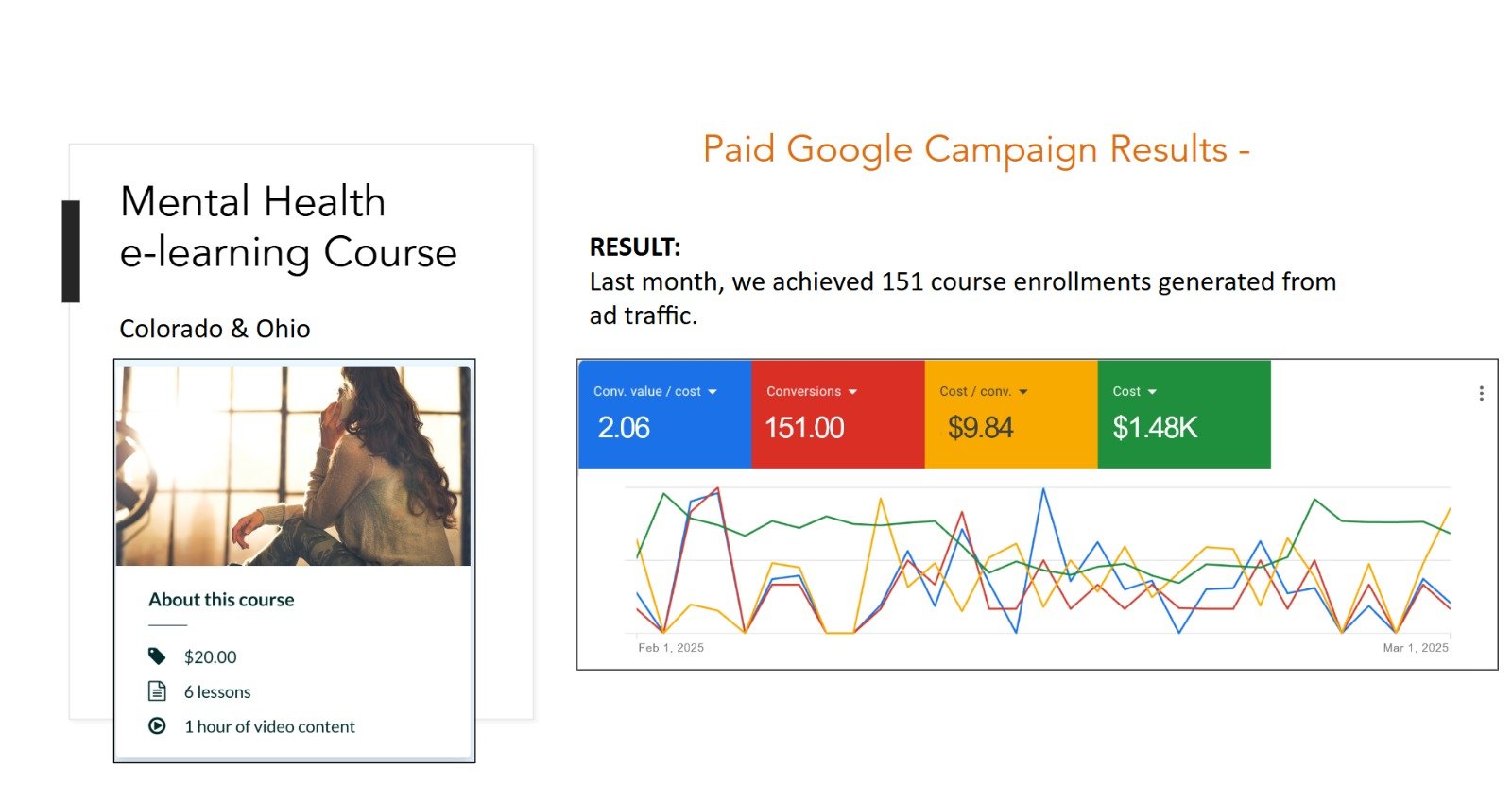This screenshot has height=801, width=1512.
Task: Click the $20.00 price text
Action: click(x=210, y=657)
